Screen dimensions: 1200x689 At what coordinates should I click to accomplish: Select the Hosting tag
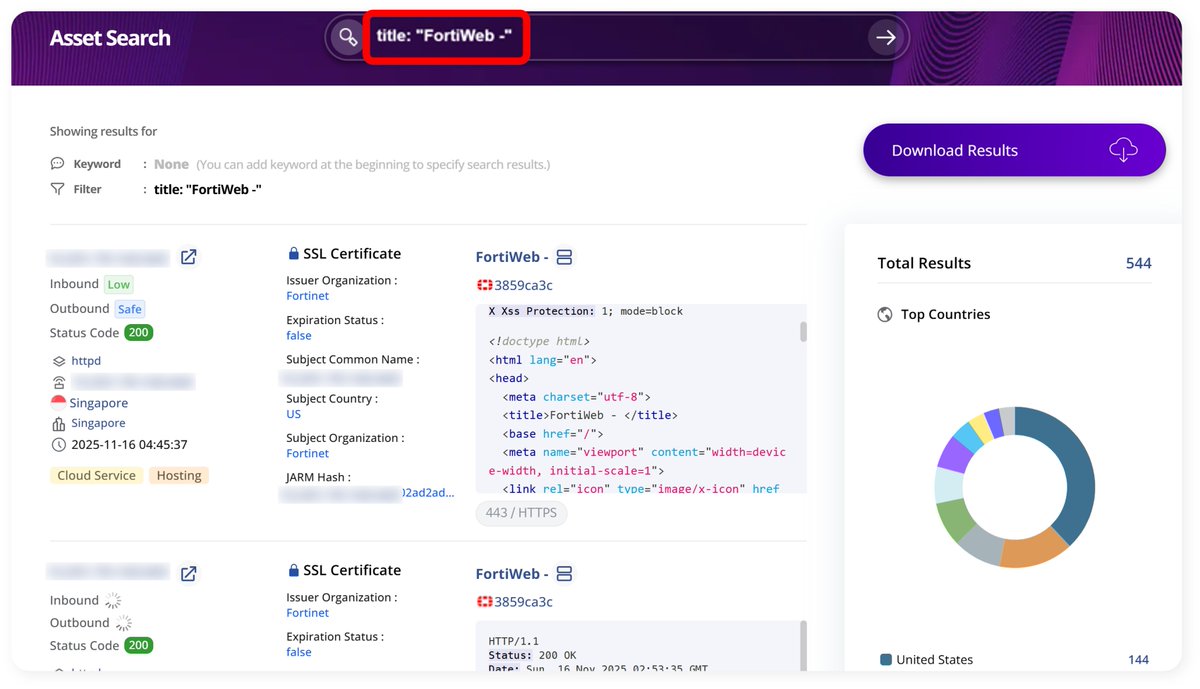click(179, 476)
